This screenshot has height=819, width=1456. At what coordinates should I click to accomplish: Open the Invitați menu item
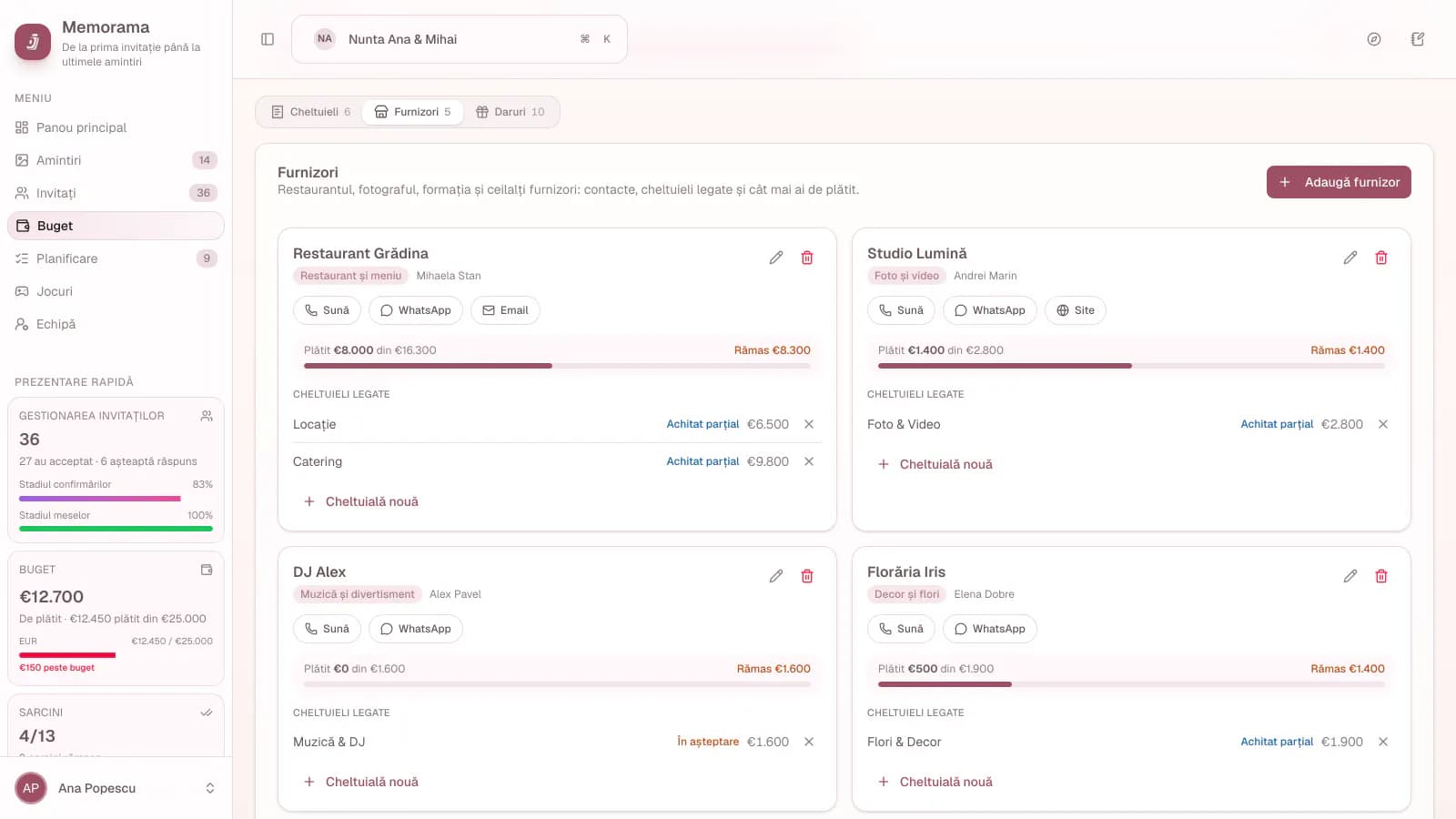pyautogui.click(x=116, y=193)
